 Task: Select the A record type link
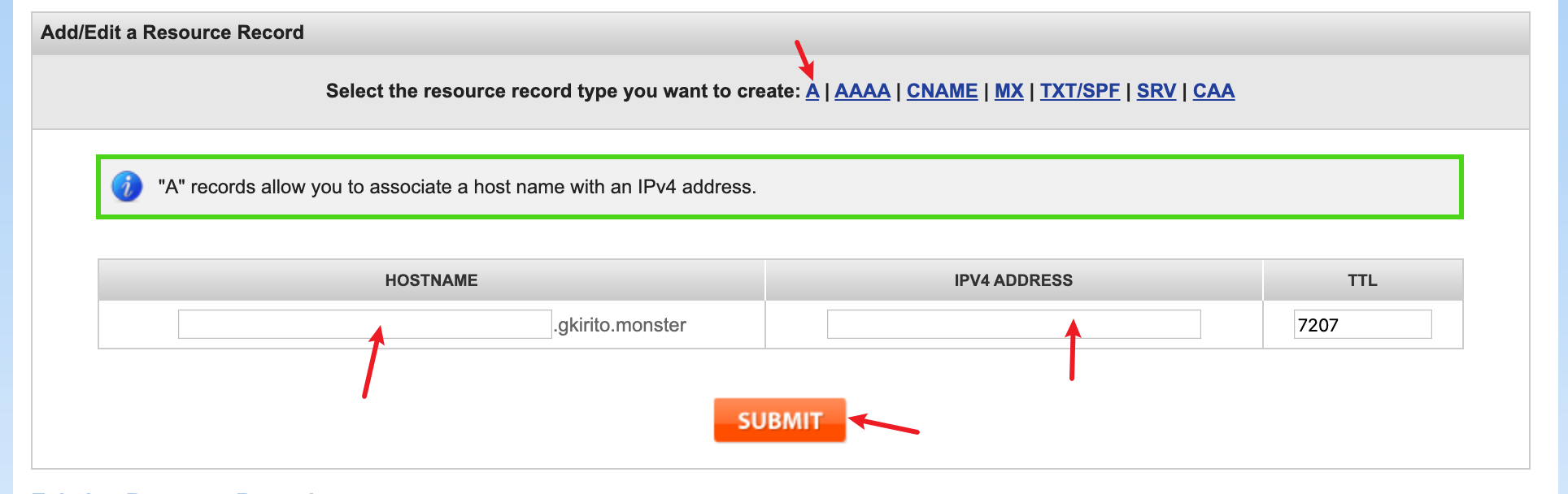[812, 91]
